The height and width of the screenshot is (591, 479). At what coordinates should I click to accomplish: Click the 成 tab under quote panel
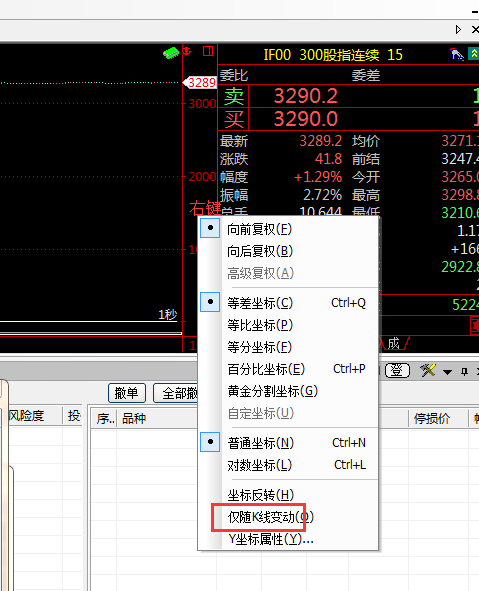point(394,343)
